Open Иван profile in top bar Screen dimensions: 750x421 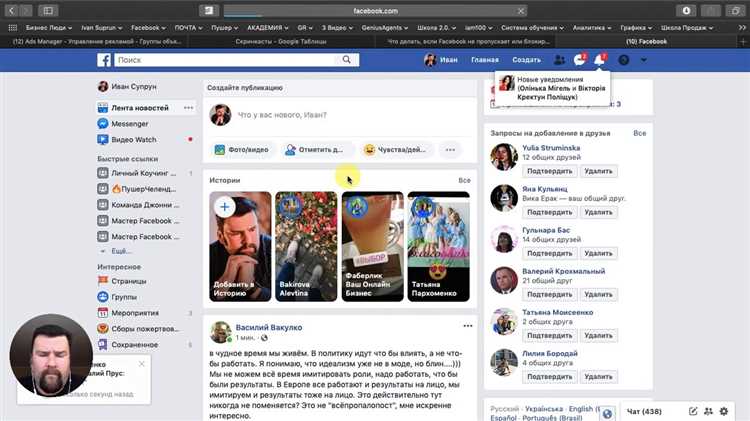pos(441,60)
